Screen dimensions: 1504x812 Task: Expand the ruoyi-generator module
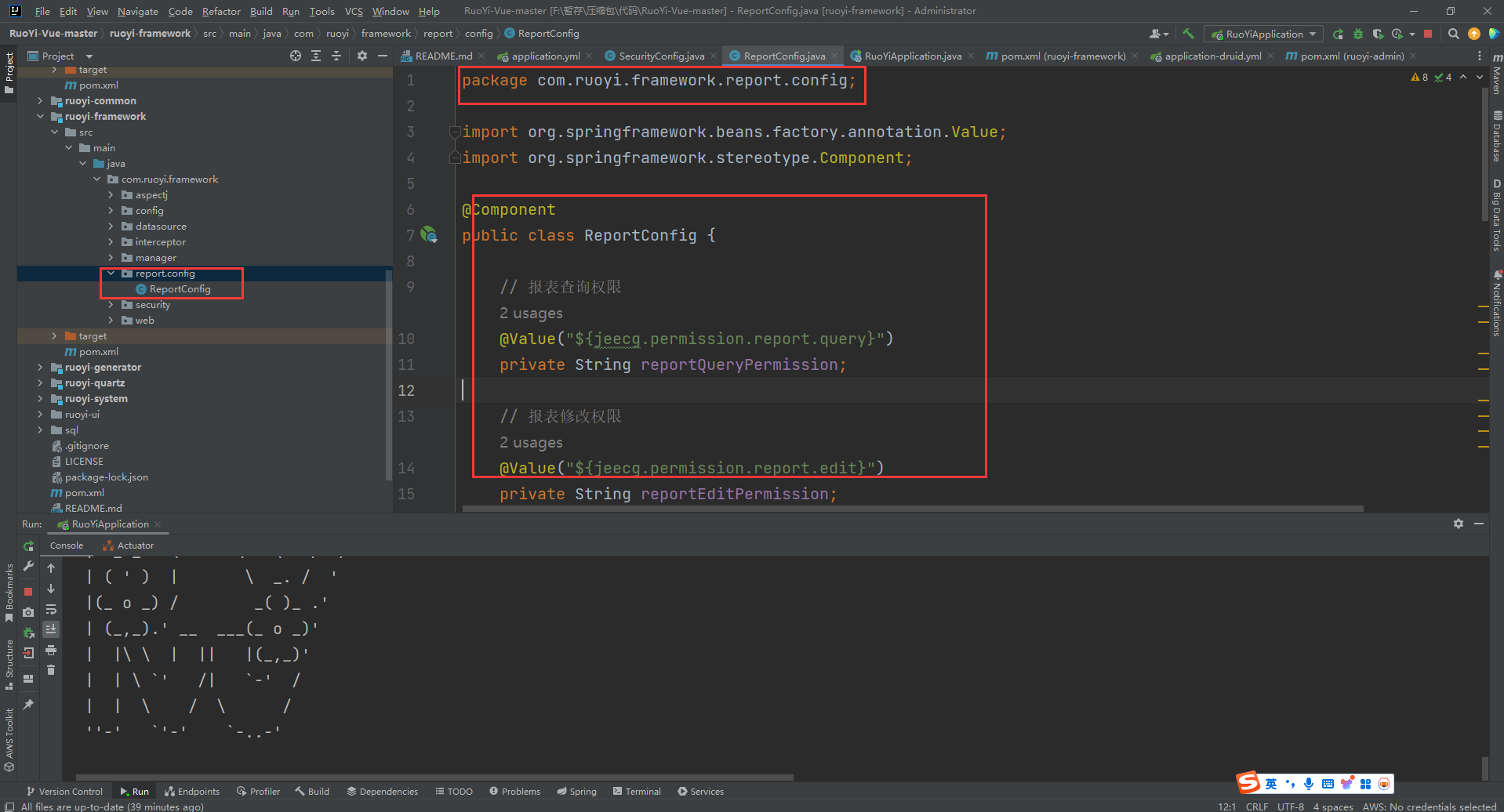coord(40,367)
